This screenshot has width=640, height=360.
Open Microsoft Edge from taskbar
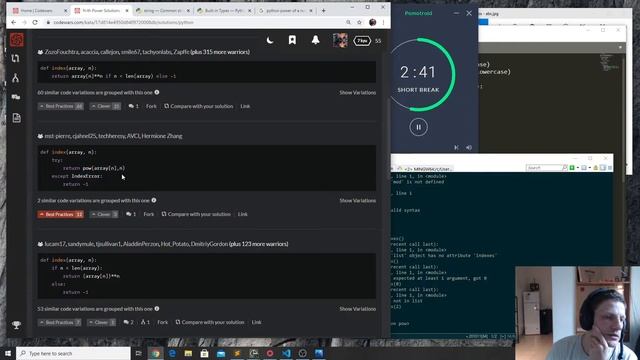click(172, 353)
